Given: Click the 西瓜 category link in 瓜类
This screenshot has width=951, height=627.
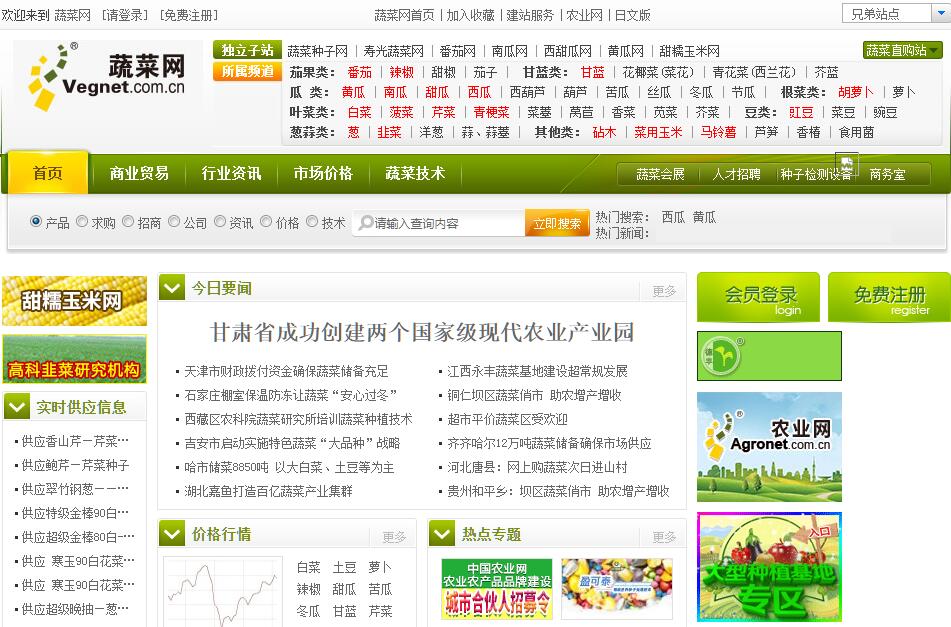Looking at the screenshot, I should pos(479,92).
